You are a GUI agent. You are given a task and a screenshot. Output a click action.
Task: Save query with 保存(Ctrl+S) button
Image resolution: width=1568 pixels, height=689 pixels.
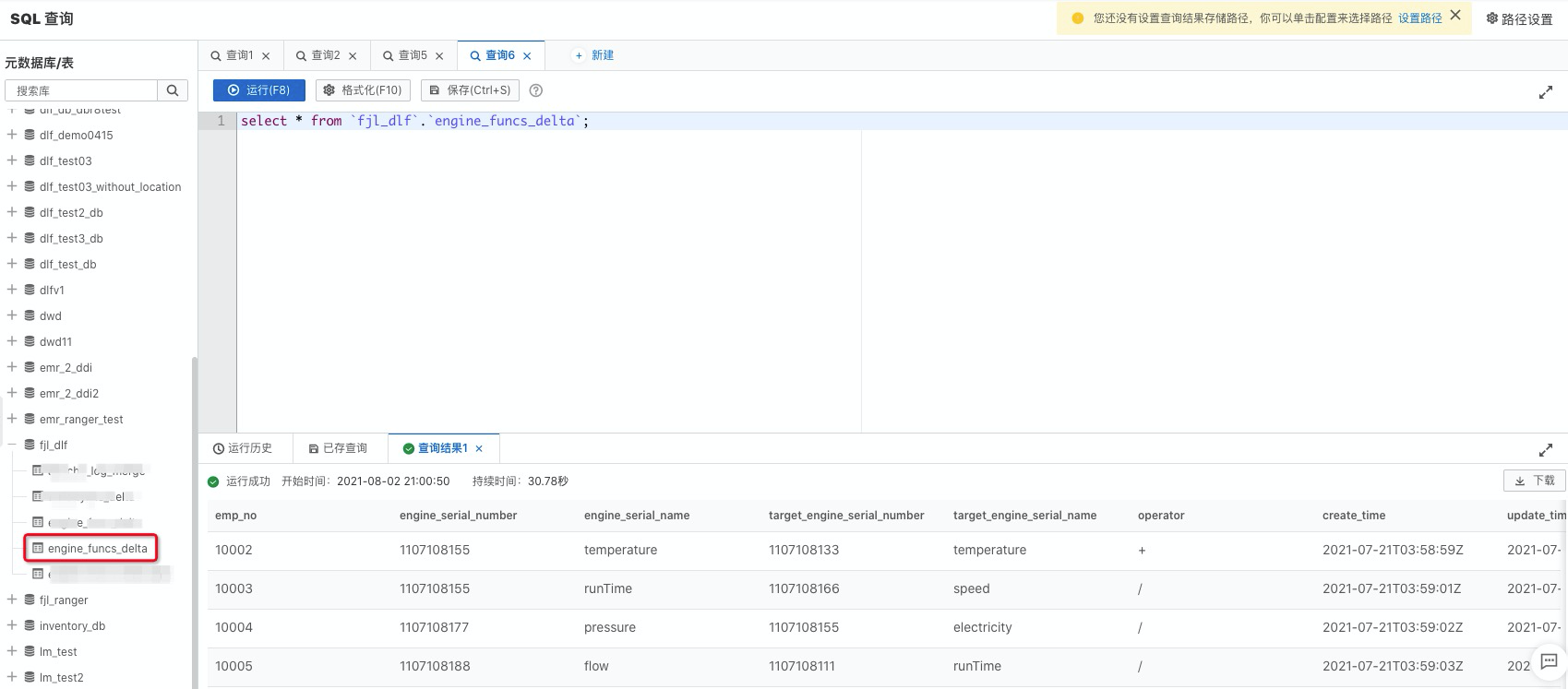470,90
